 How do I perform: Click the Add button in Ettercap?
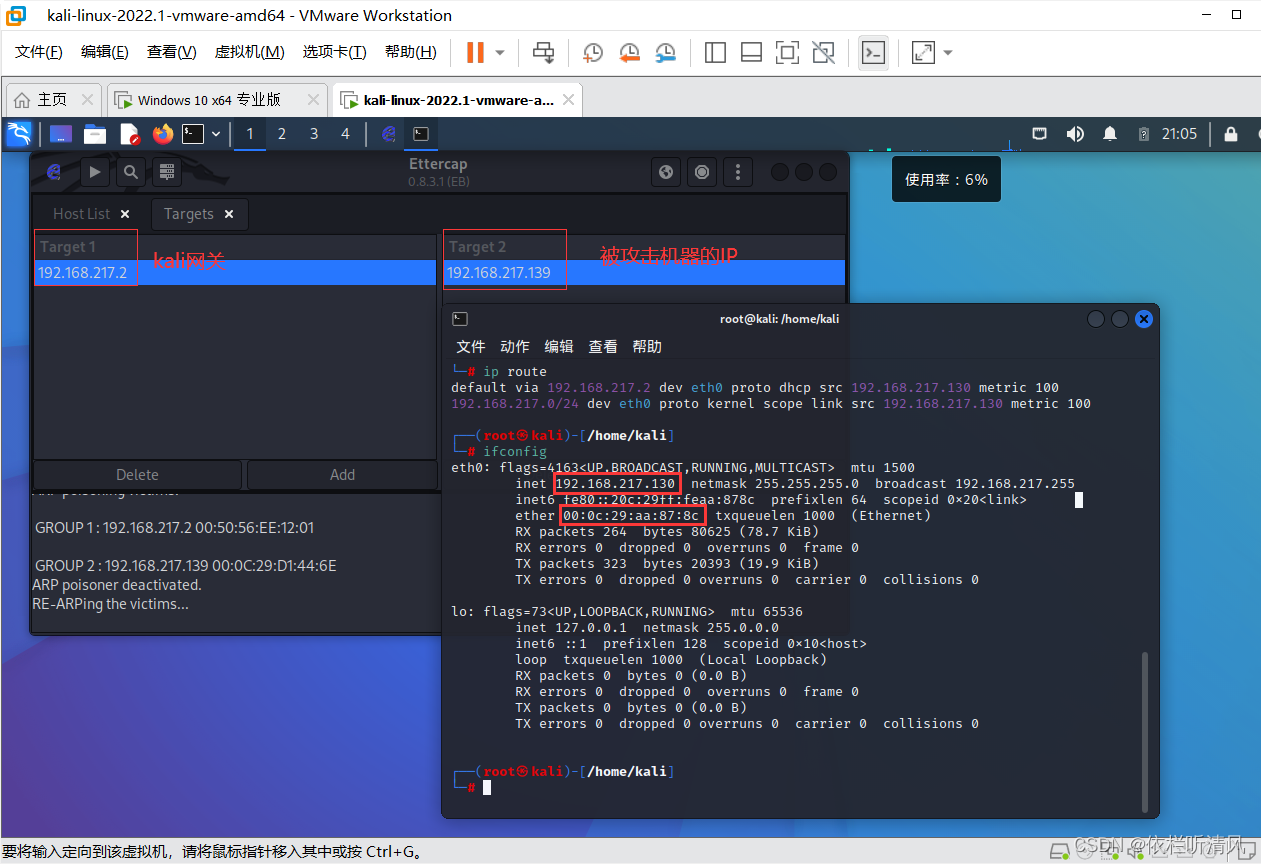(x=341, y=474)
